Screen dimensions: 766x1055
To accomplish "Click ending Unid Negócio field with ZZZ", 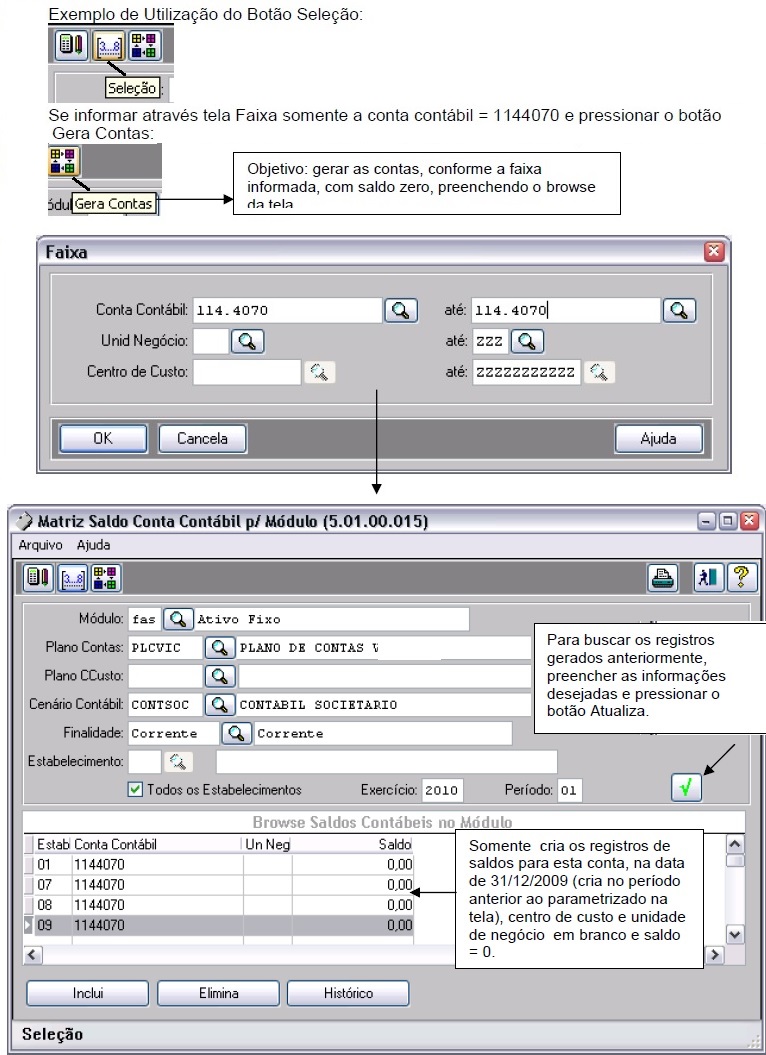I will [x=490, y=341].
